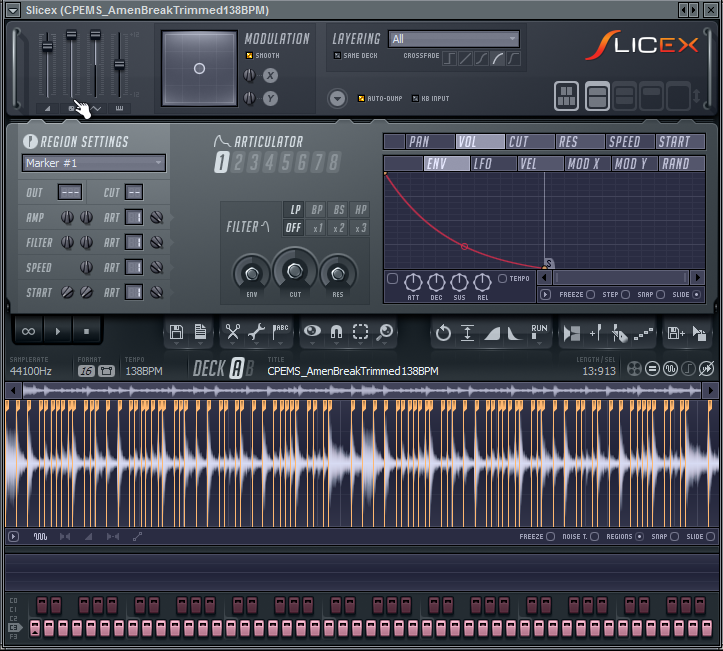Apply the fade-out curve icon

pyautogui.click(x=515, y=333)
